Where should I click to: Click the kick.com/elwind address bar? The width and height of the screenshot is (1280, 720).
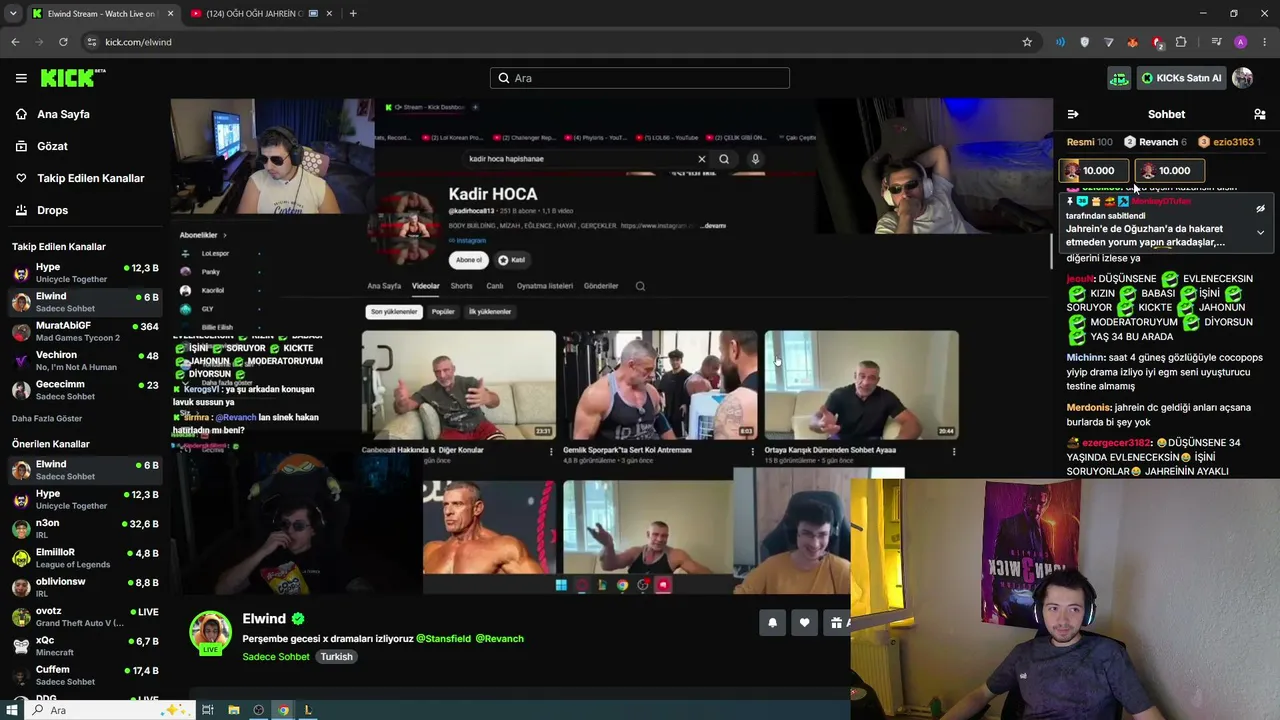[x=560, y=42]
